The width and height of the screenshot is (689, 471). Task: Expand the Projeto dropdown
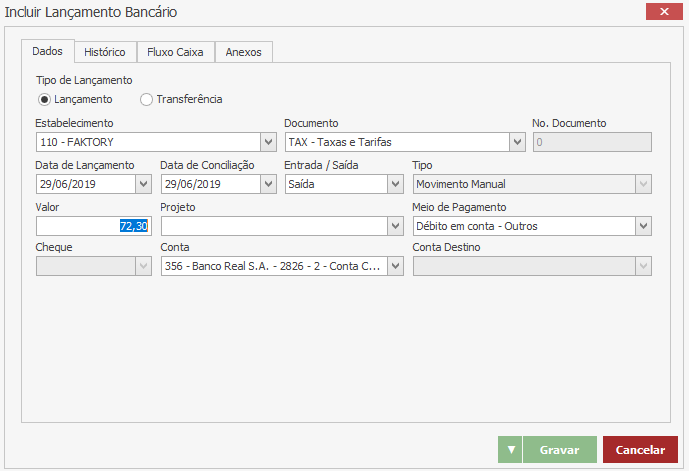395,226
